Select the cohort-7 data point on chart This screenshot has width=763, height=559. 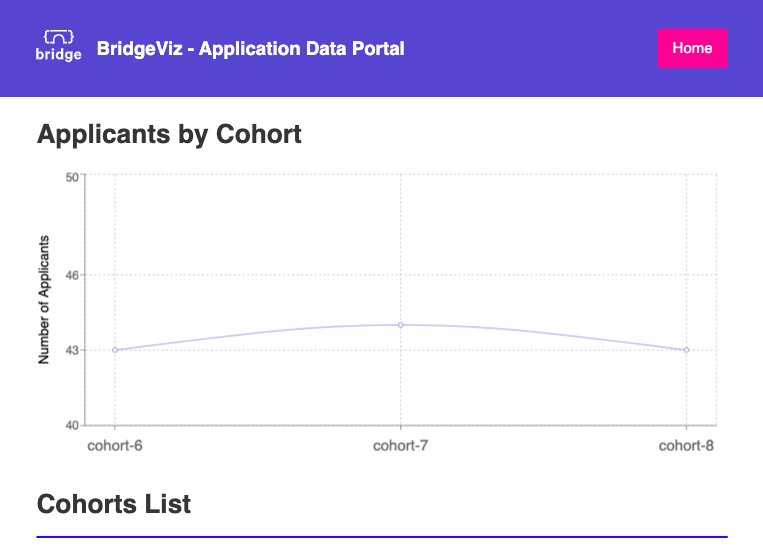click(x=400, y=325)
